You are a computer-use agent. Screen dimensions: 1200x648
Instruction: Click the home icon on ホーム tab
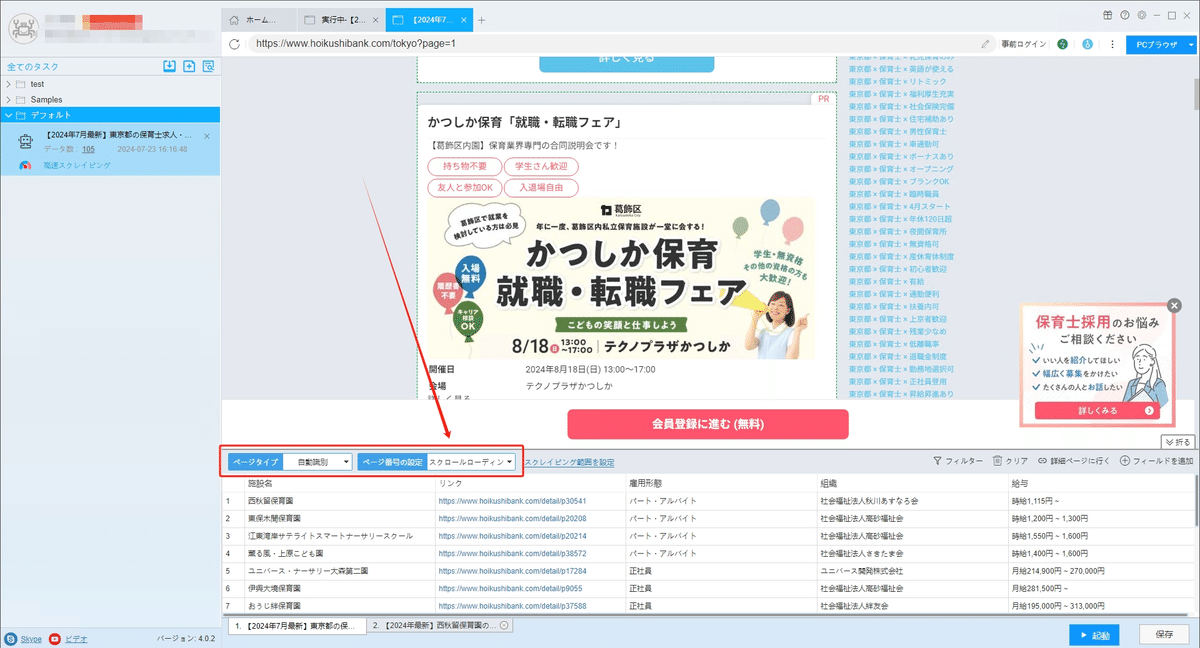coord(233,20)
